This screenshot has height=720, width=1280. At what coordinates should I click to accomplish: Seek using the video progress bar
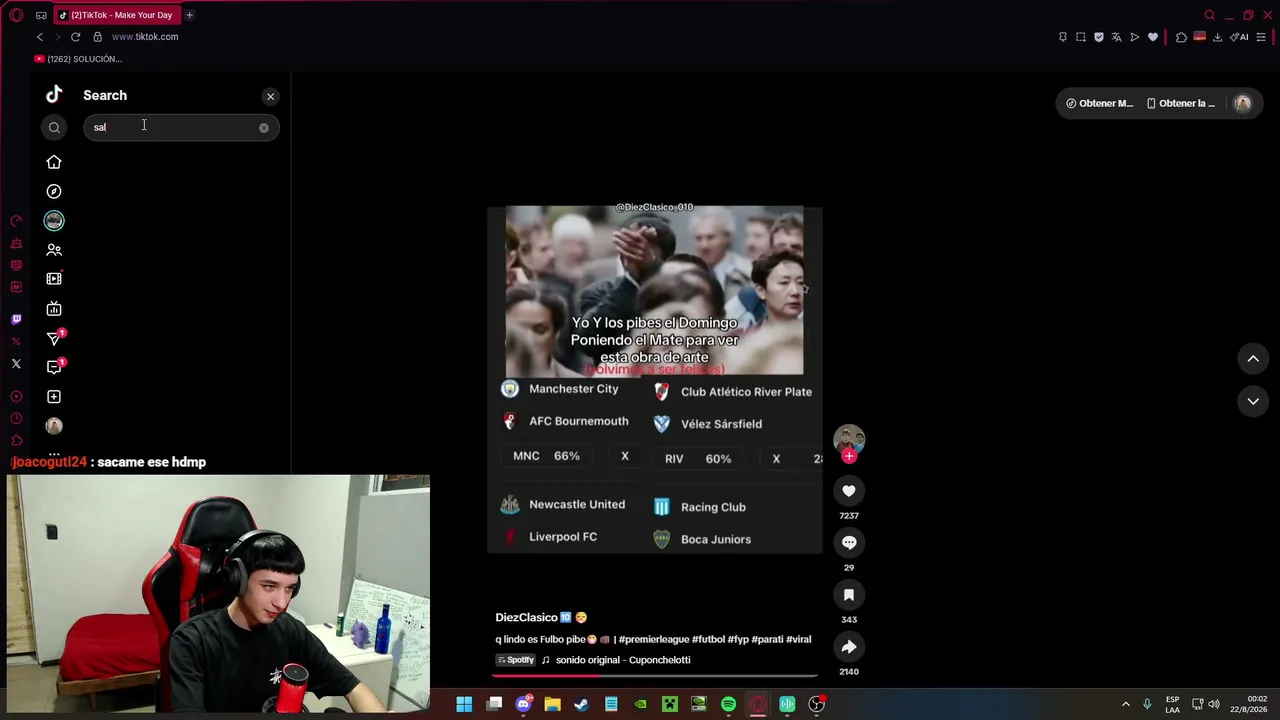click(x=654, y=676)
